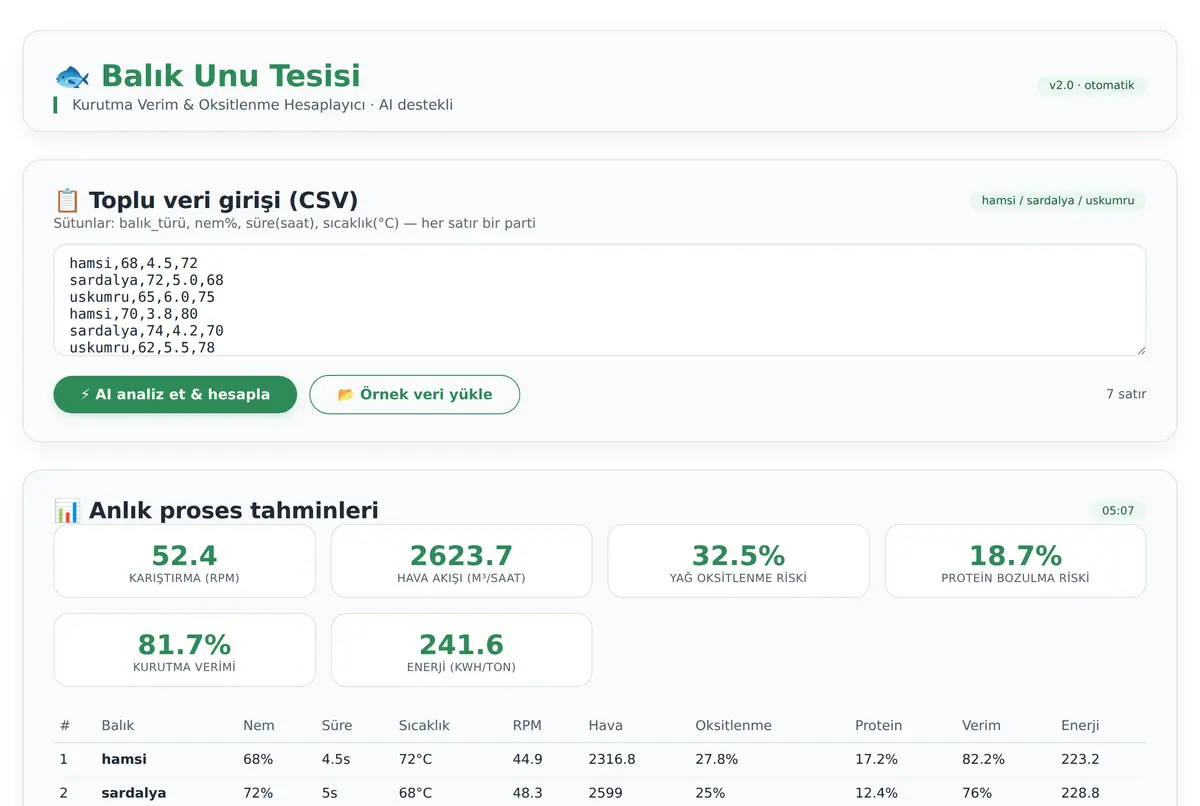The height and width of the screenshot is (806, 1200).
Task: Click the Balık column header
Action: click(118, 725)
